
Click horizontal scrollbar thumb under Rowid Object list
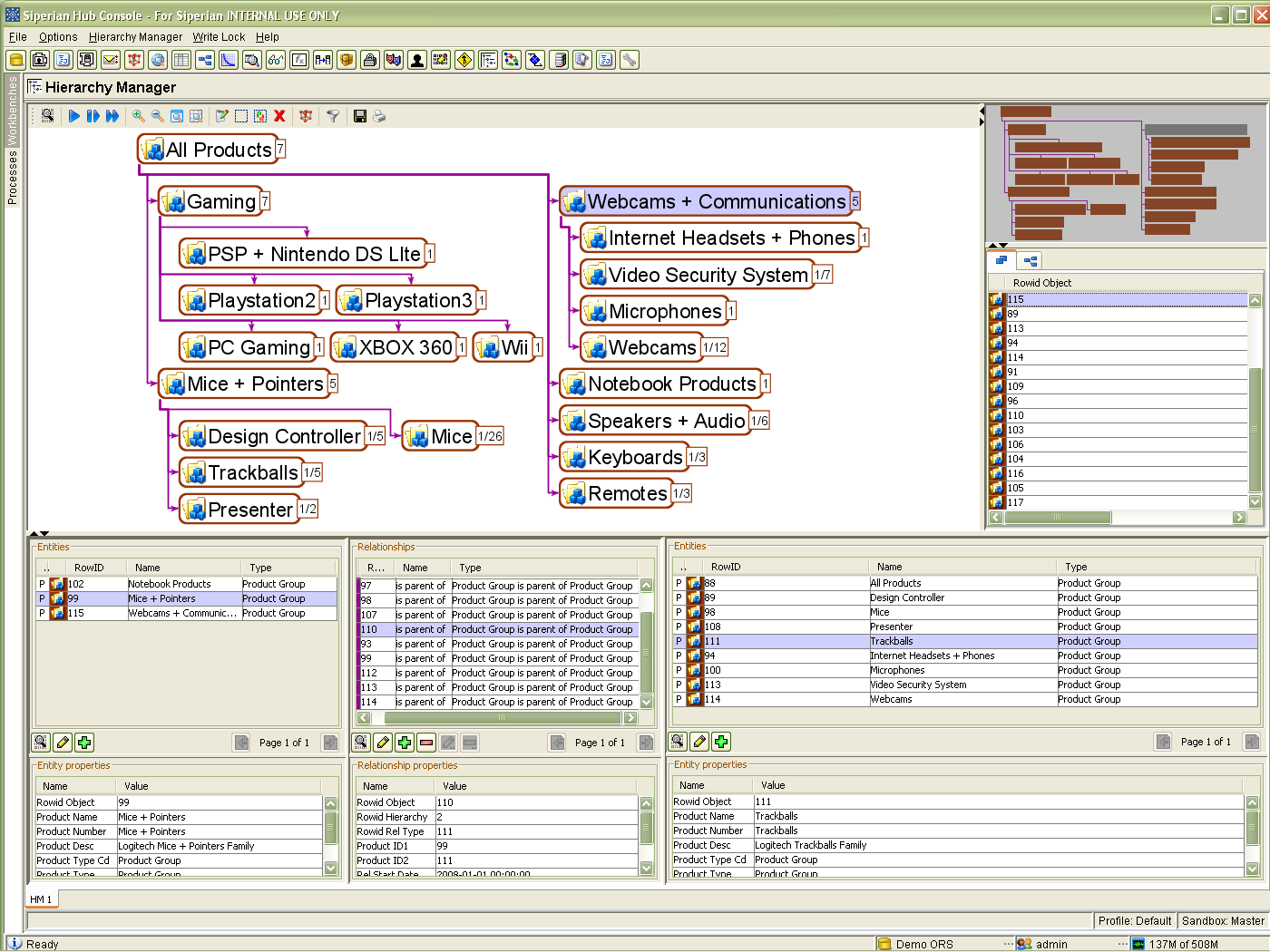1057,517
